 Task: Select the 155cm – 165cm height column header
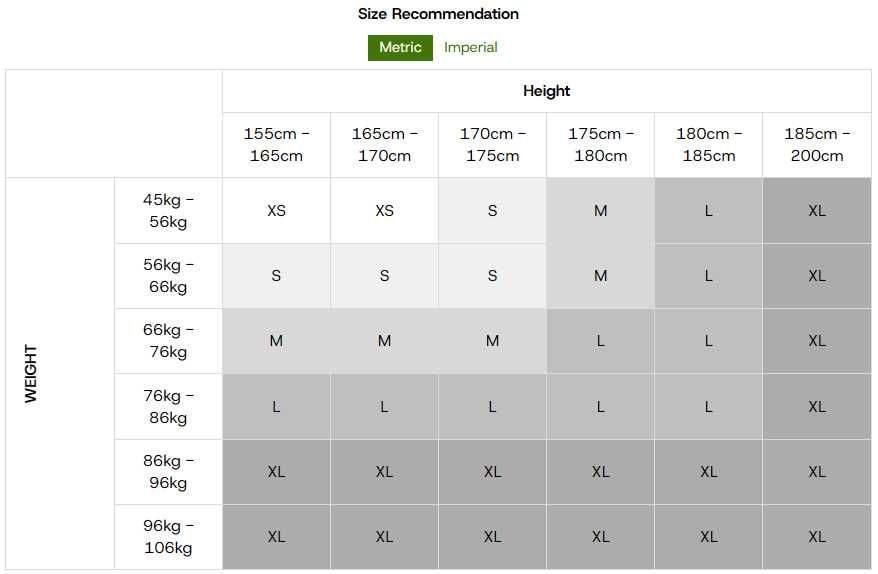coord(276,145)
